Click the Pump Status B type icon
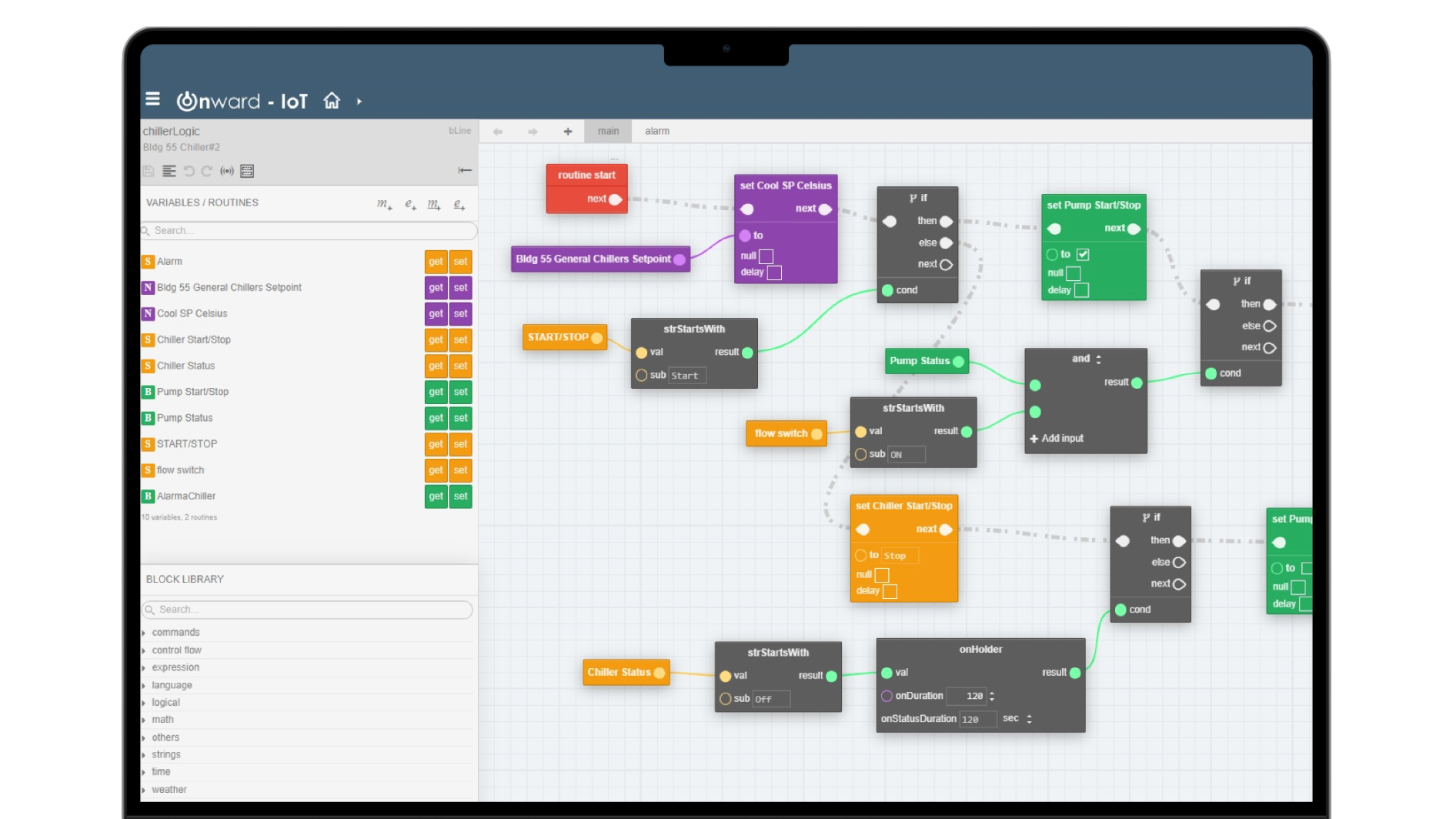 tap(148, 418)
